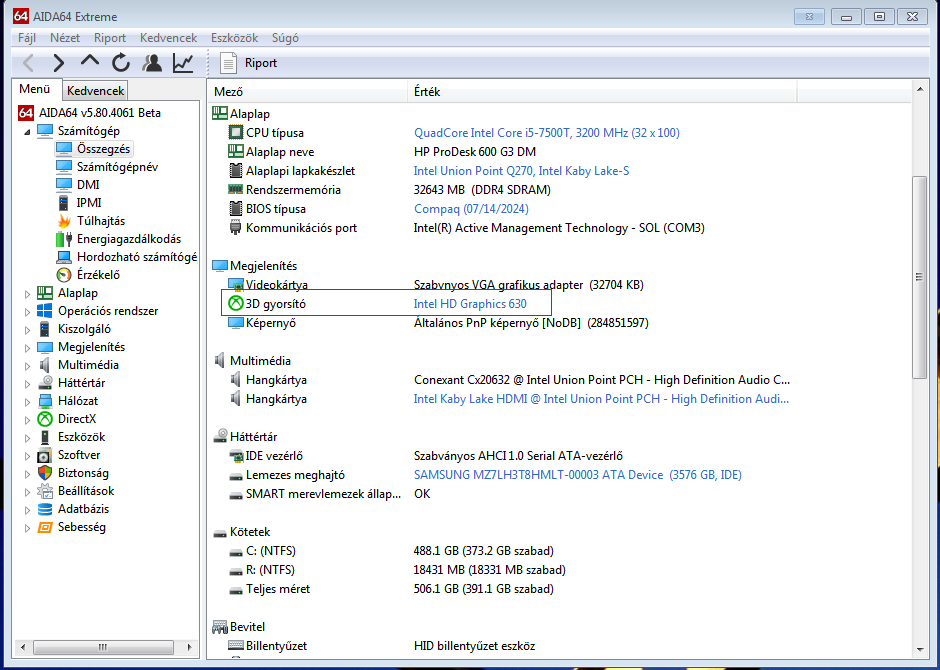Click the Szoftver icon in tree
The width and height of the screenshot is (940, 670).
[45, 454]
